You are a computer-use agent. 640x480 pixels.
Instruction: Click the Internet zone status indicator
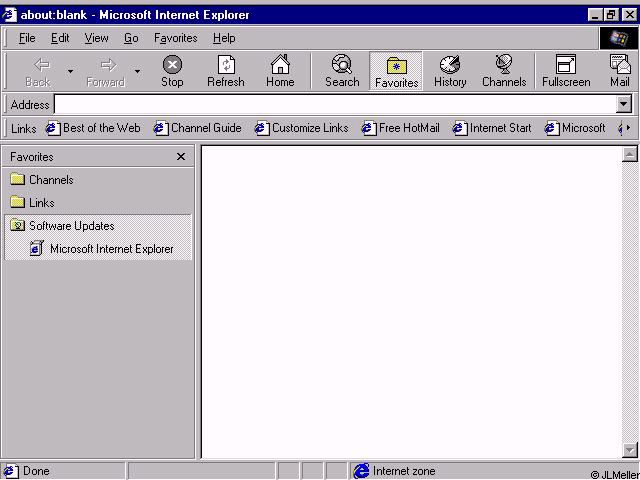394,471
